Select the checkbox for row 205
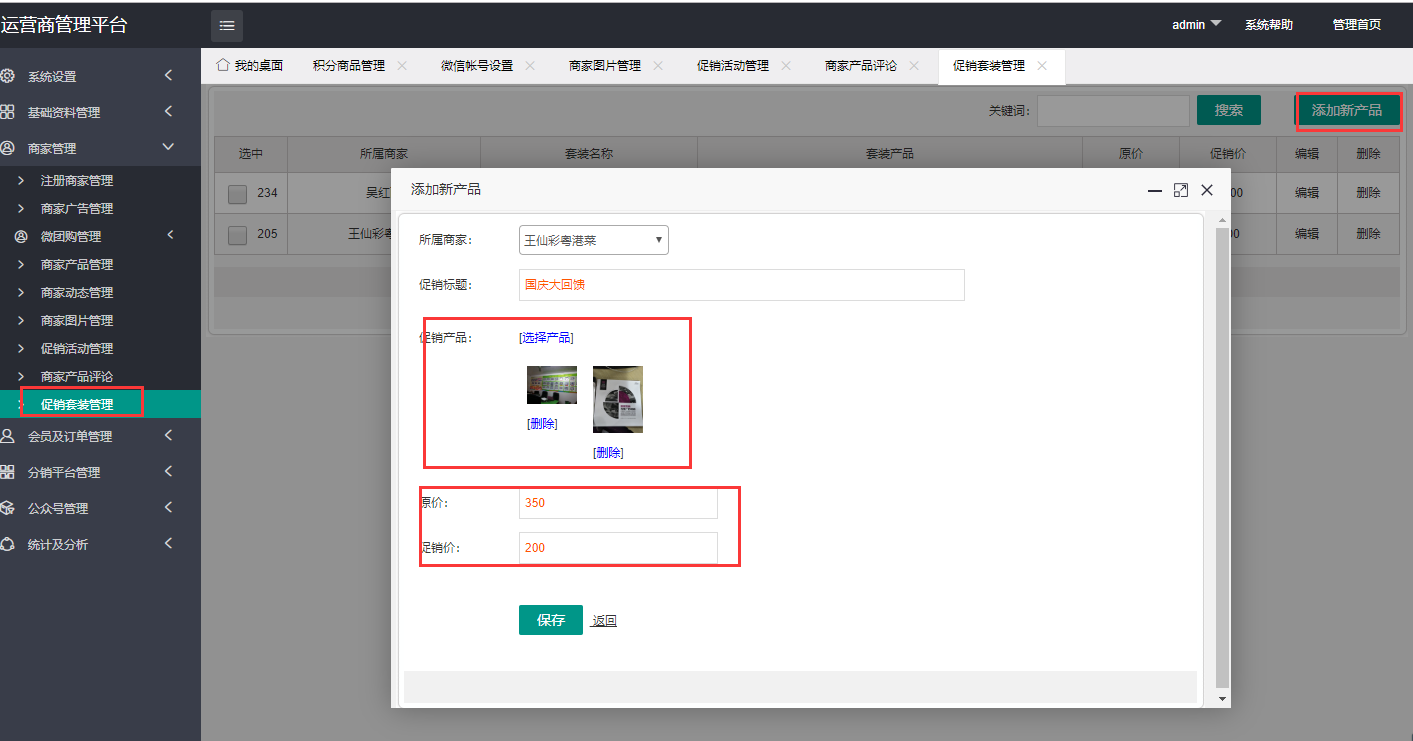The width and height of the screenshot is (1413, 741). click(x=237, y=235)
